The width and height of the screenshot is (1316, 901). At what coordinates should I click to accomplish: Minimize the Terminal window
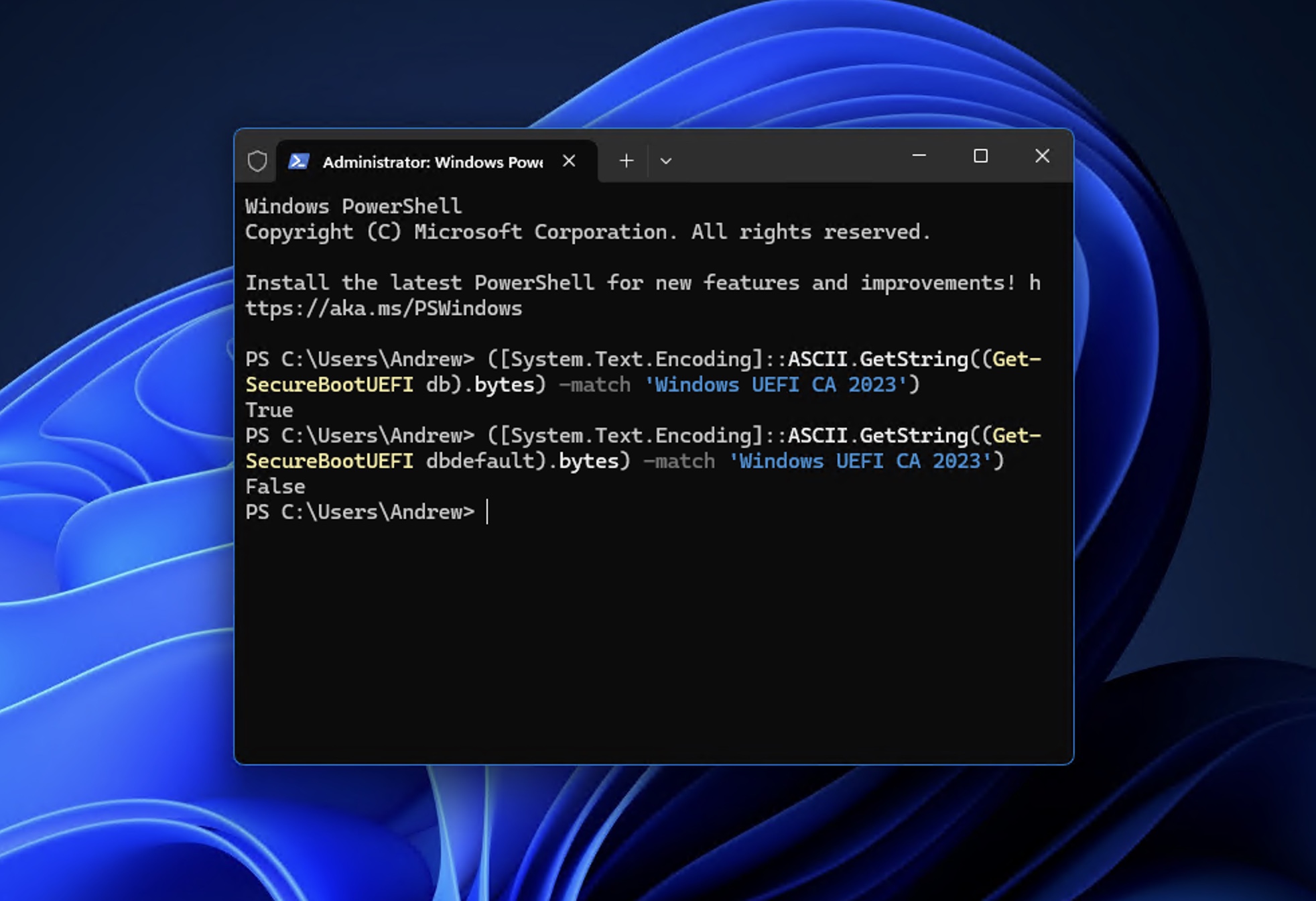[919, 156]
